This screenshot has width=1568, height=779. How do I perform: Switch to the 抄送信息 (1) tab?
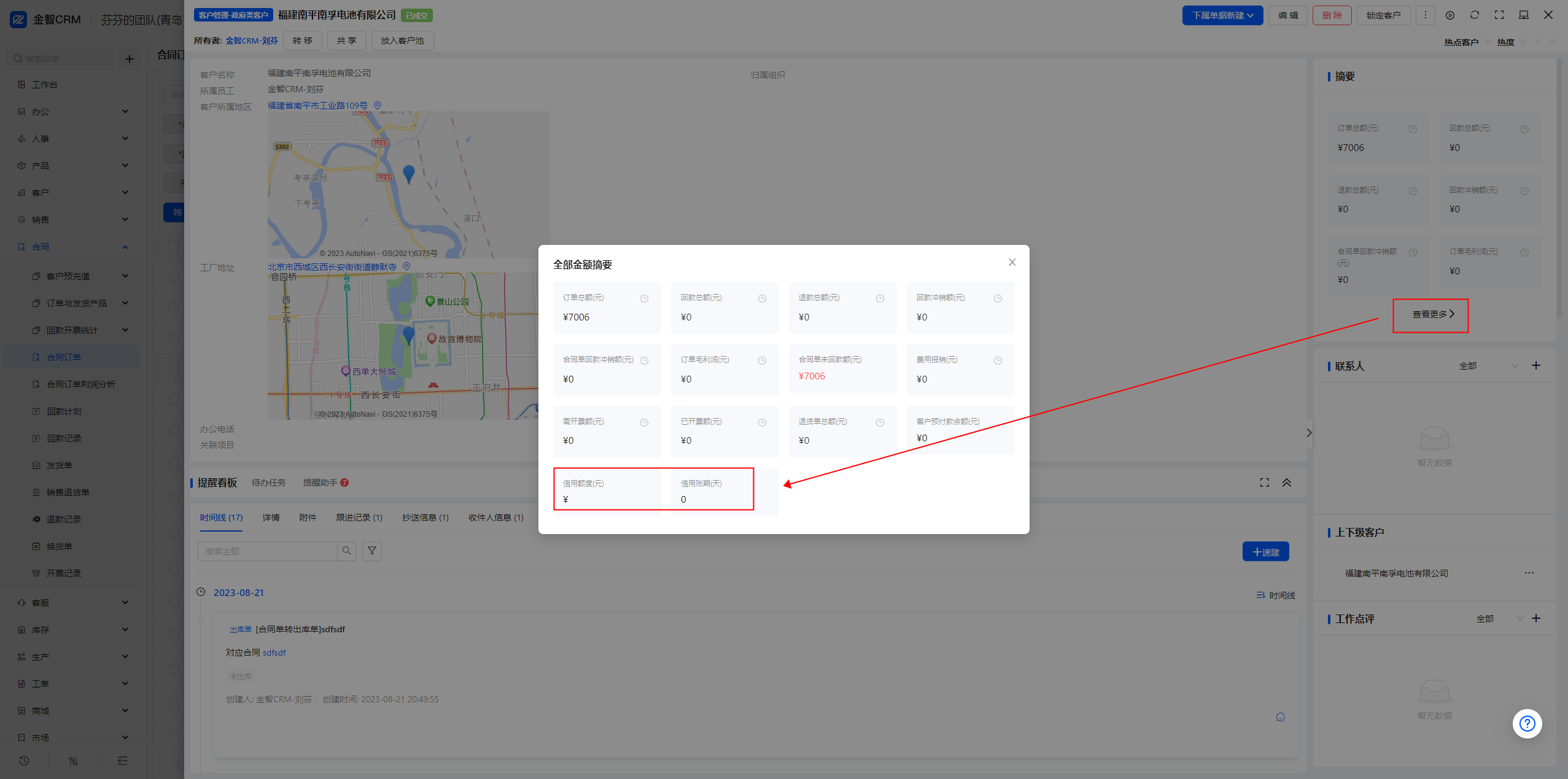coord(425,517)
